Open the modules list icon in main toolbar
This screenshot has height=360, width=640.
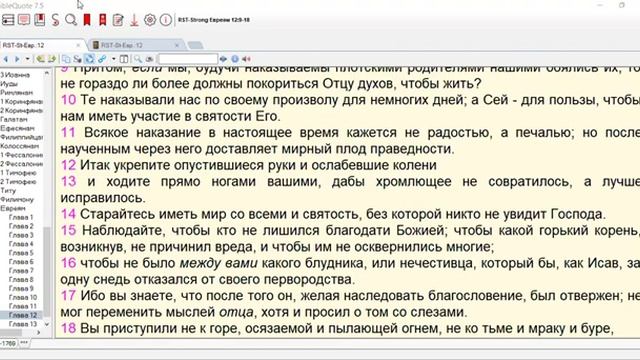(8, 20)
